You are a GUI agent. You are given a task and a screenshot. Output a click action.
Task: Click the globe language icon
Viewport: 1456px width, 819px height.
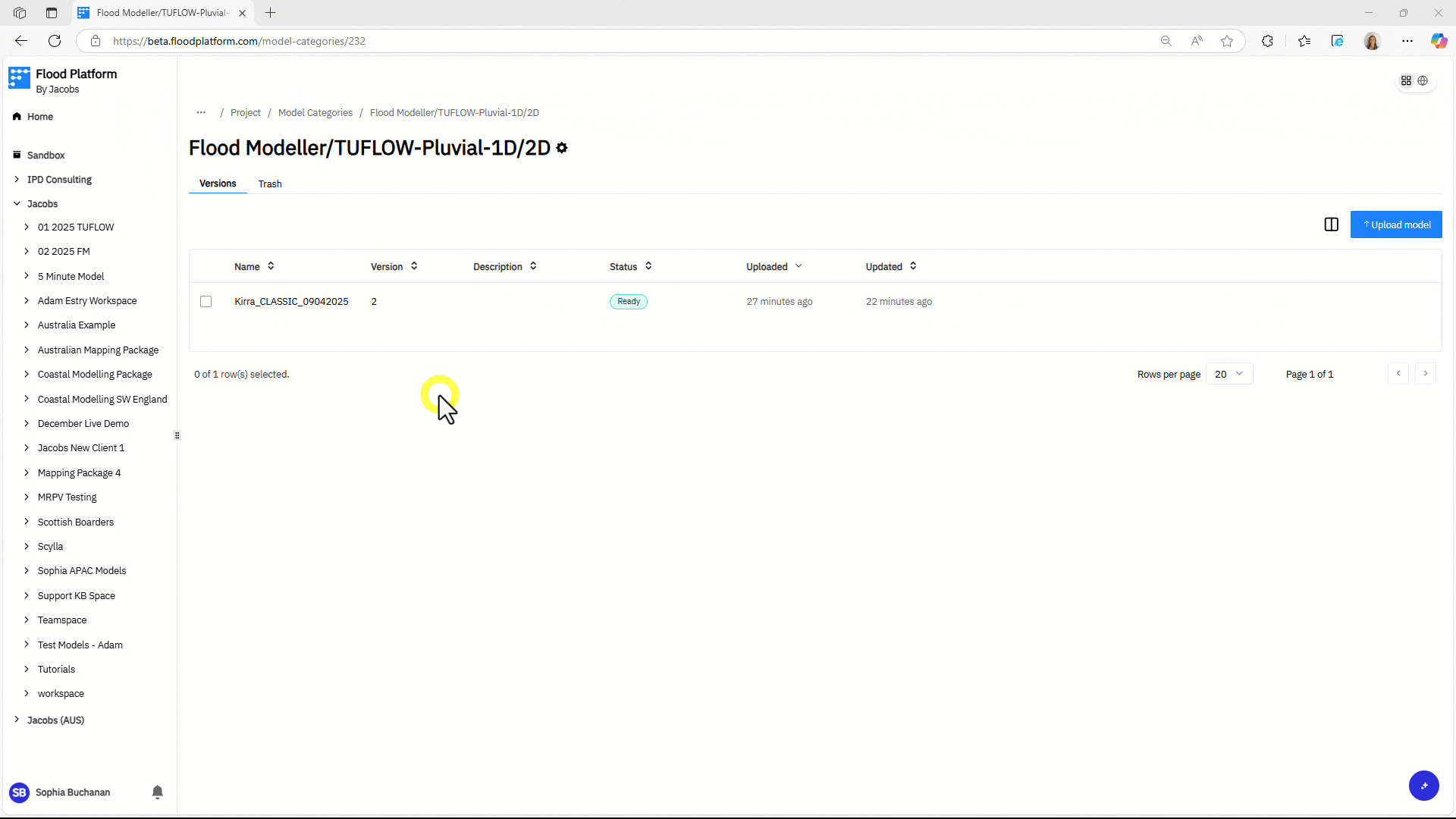coord(1423,80)
